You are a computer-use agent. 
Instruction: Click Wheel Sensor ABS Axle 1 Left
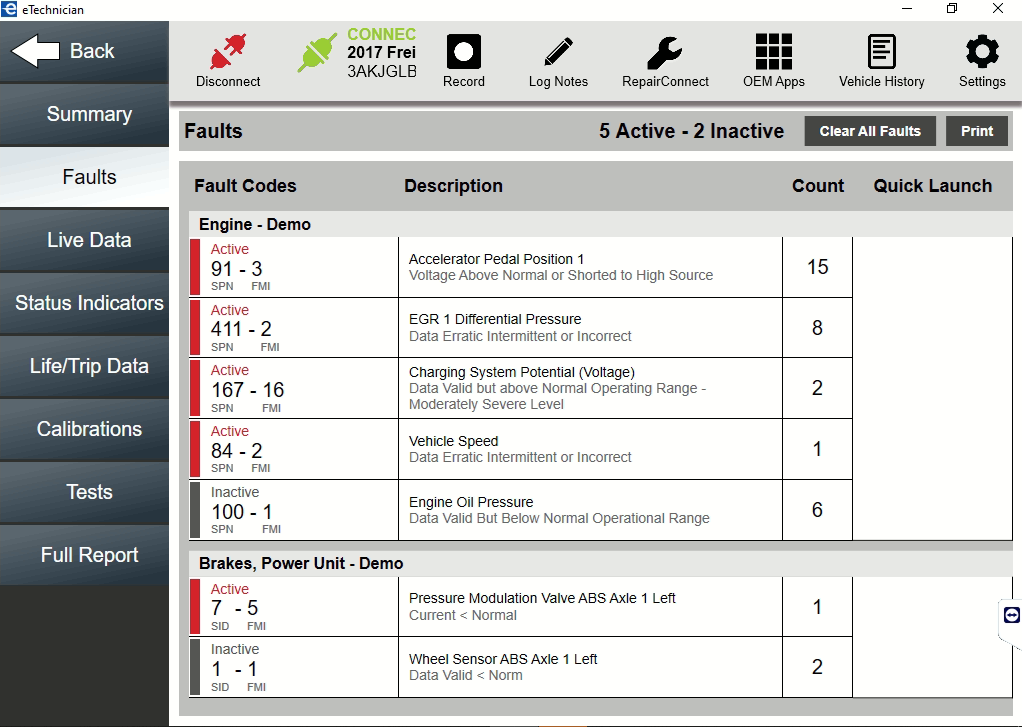[503, 659]
